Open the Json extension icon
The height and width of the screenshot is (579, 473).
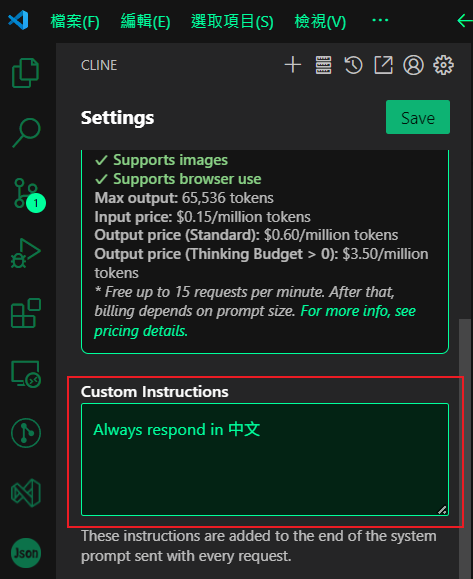click(26, 553)
